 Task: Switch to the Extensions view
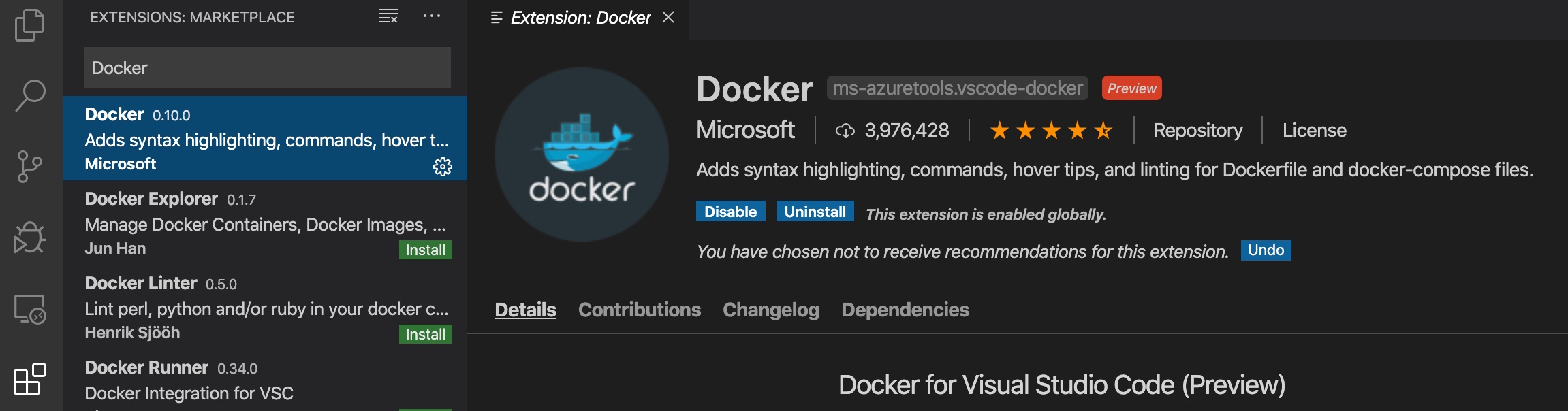click(29, 380)
